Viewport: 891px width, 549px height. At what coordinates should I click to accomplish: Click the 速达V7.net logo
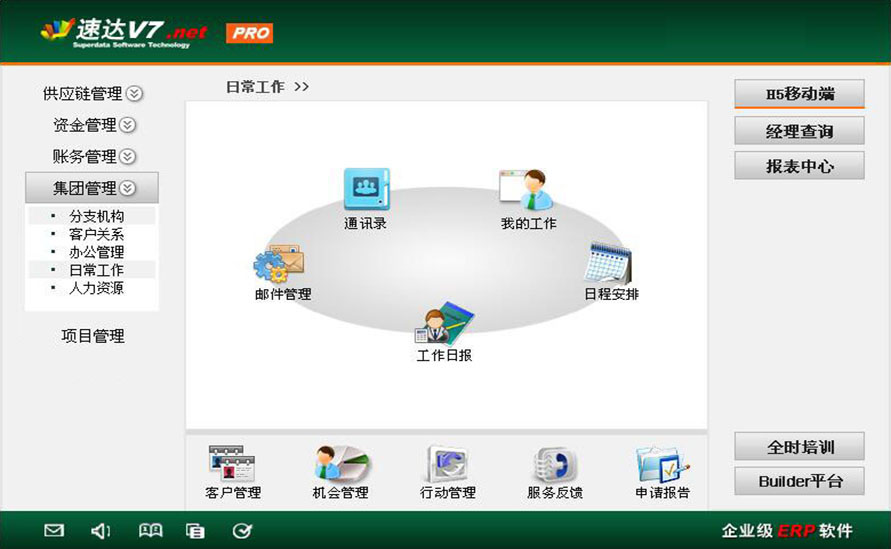pos(124,33)
